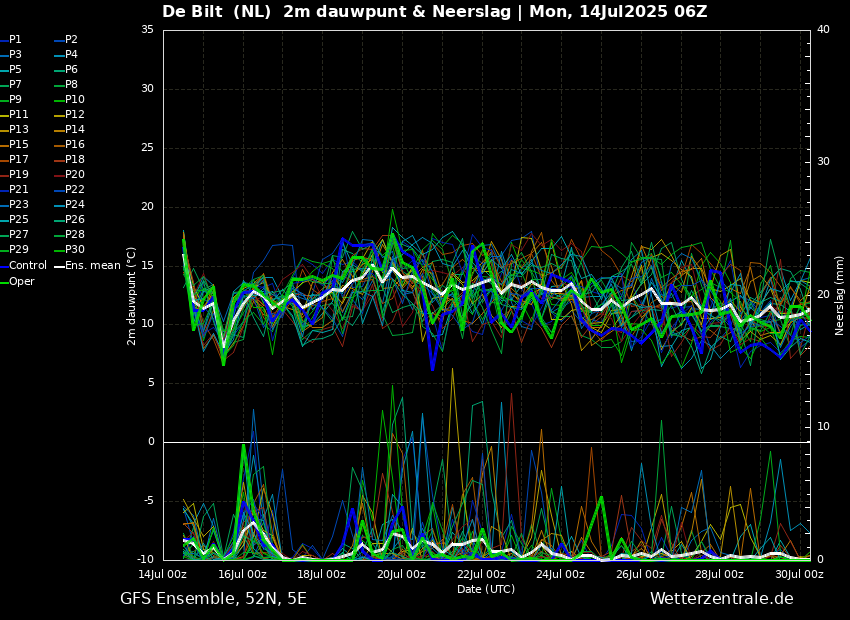
Task: Click the 'Date (UTC)' axis label
Action: tap(486, 589)
